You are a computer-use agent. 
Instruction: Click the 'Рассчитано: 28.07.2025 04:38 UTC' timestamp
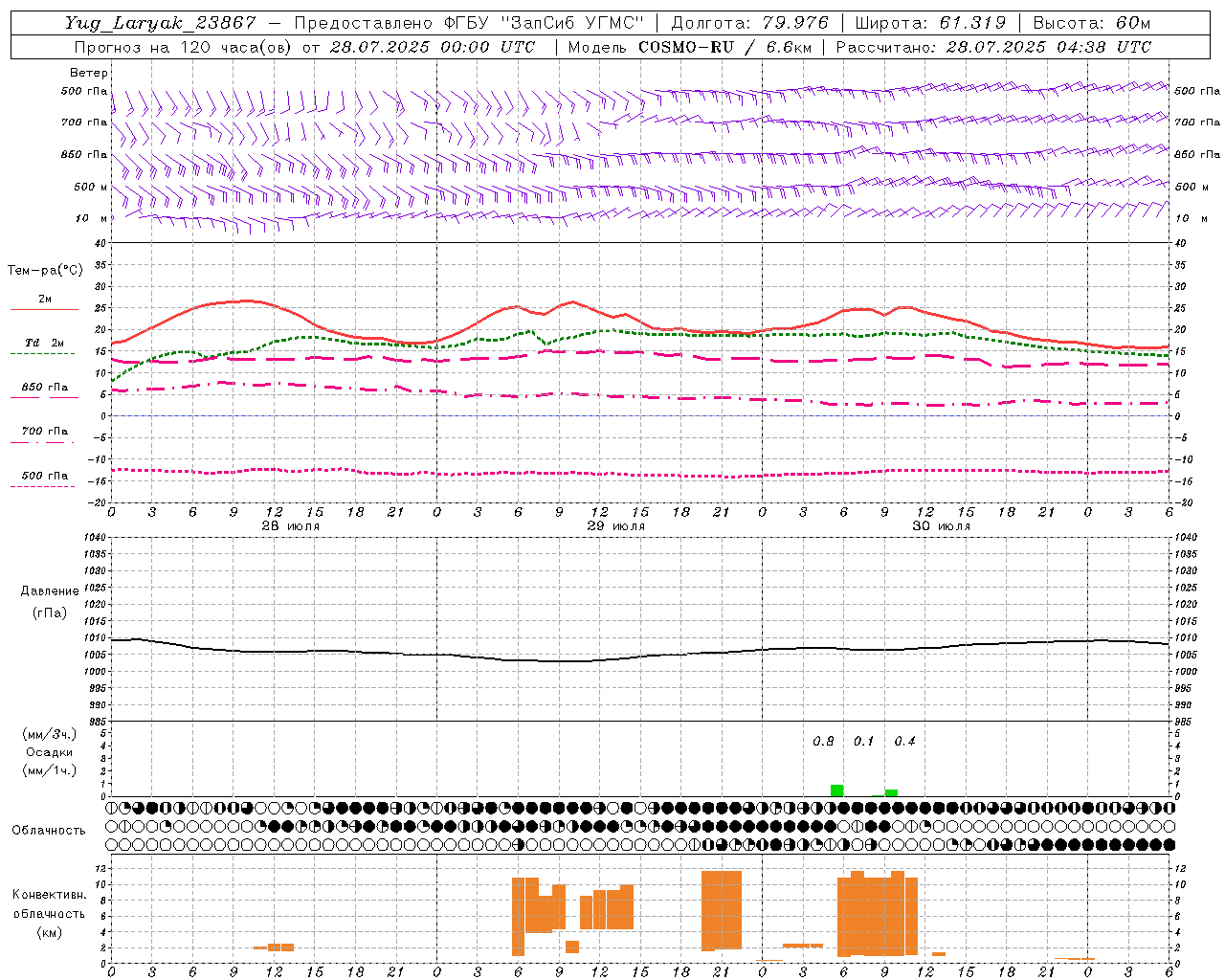click(x=993, y=47)
